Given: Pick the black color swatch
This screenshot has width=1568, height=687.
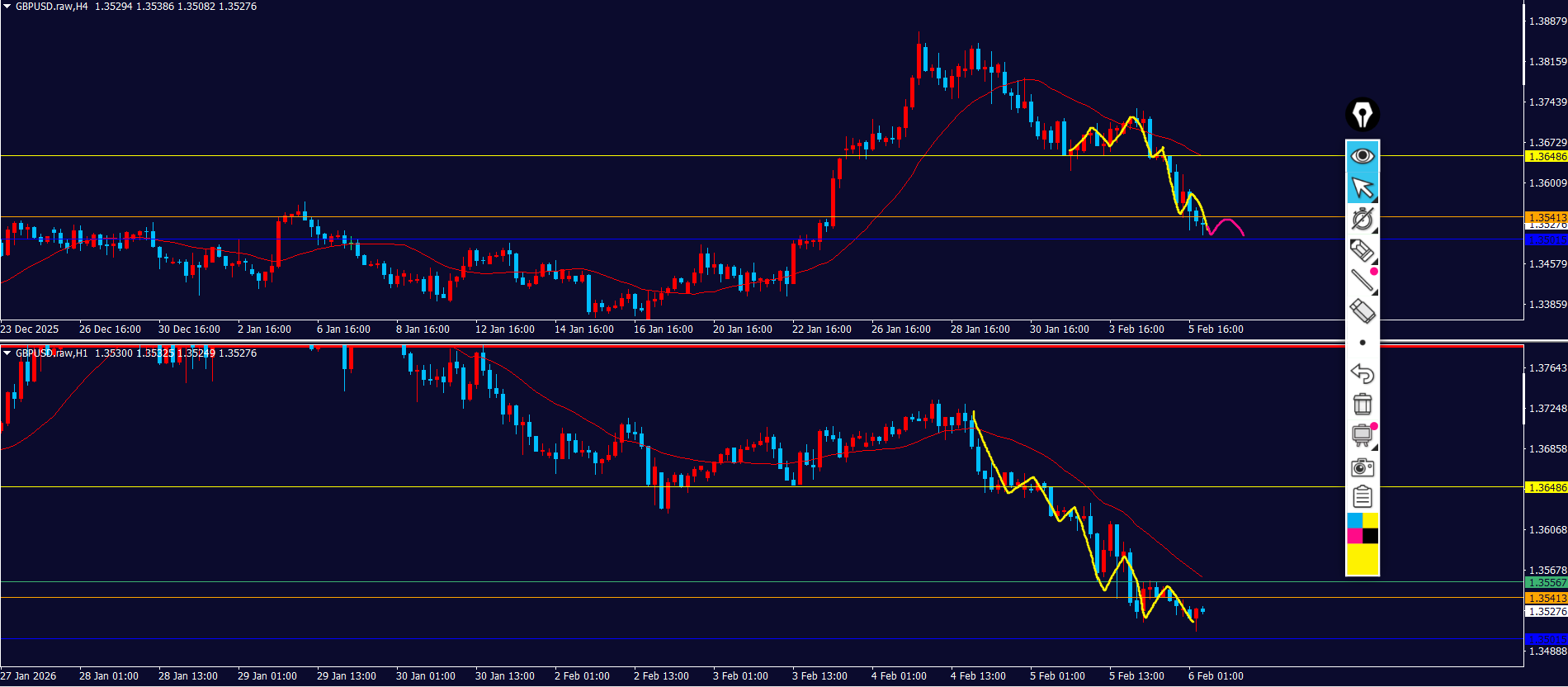Looking at the screenshot, I should click(x=1370, y=536).
